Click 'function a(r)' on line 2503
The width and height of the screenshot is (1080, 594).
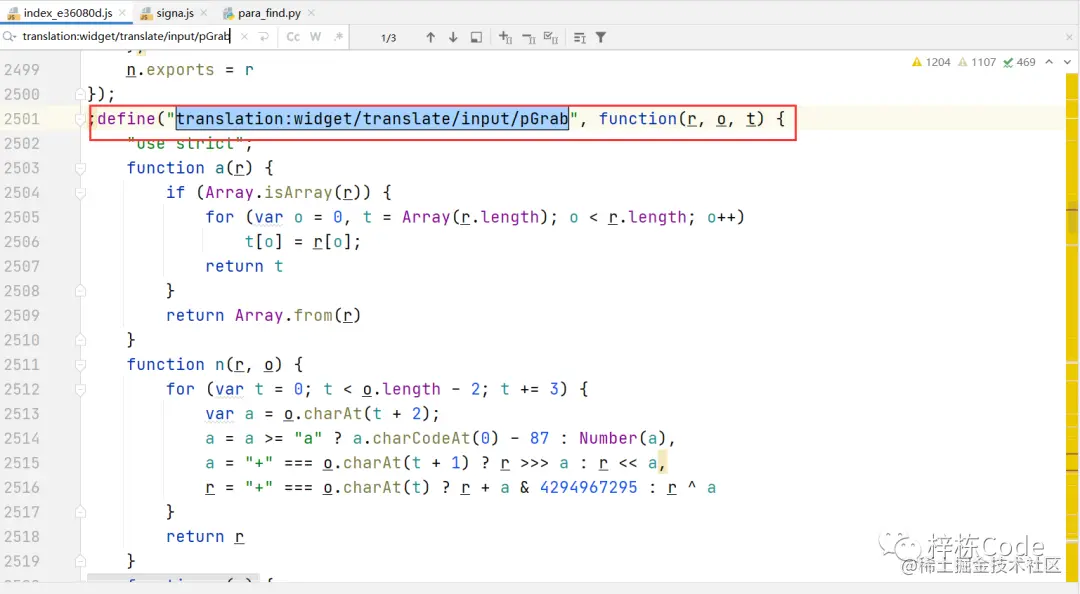click(x=190, y=167)
